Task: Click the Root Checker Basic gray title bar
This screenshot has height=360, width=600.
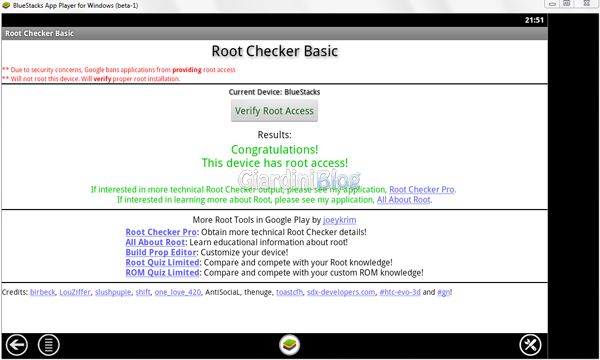Action: point(274,33)
